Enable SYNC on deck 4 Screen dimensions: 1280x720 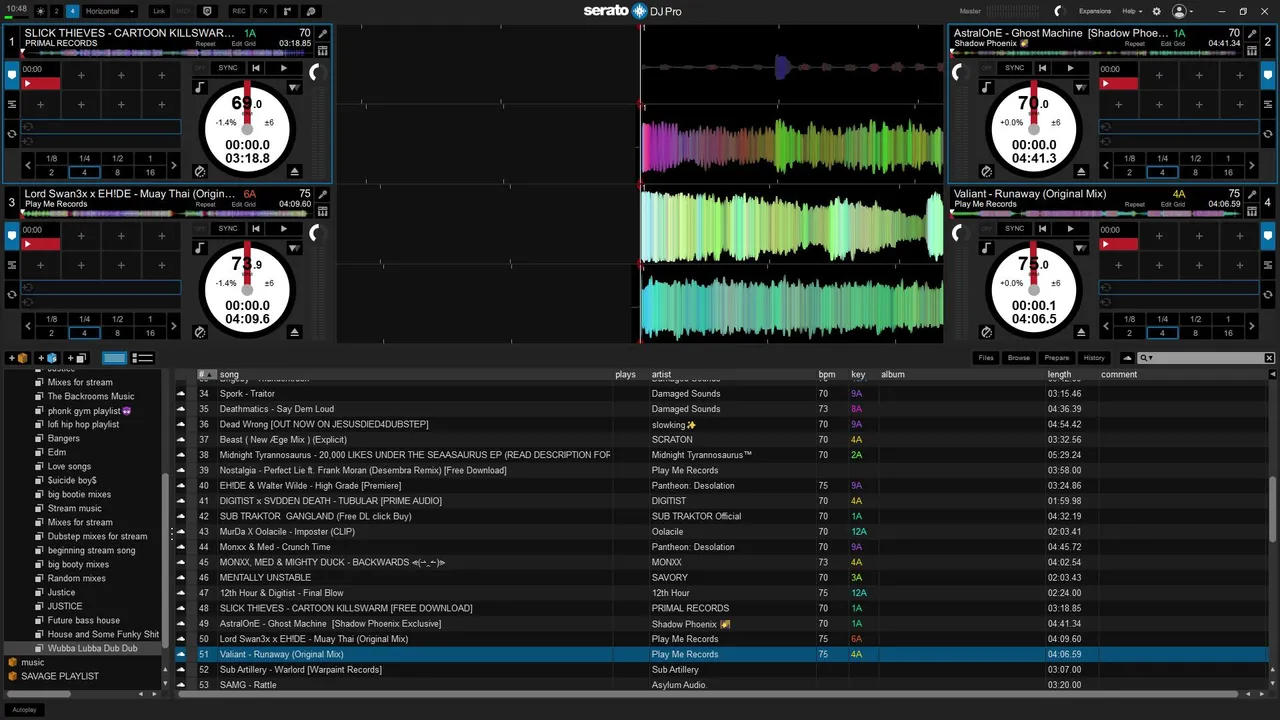[1015, 229]
